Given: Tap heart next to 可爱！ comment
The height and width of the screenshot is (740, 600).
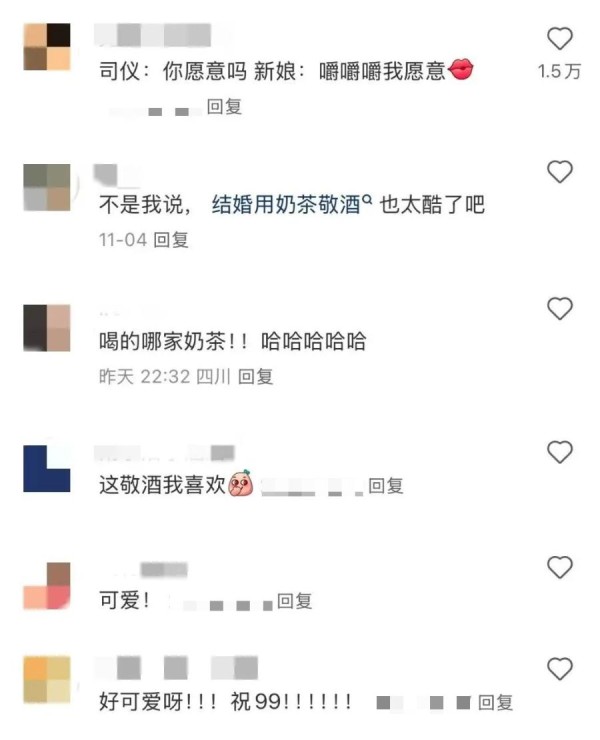Looking at the screenshot, I should pos(559,567).
